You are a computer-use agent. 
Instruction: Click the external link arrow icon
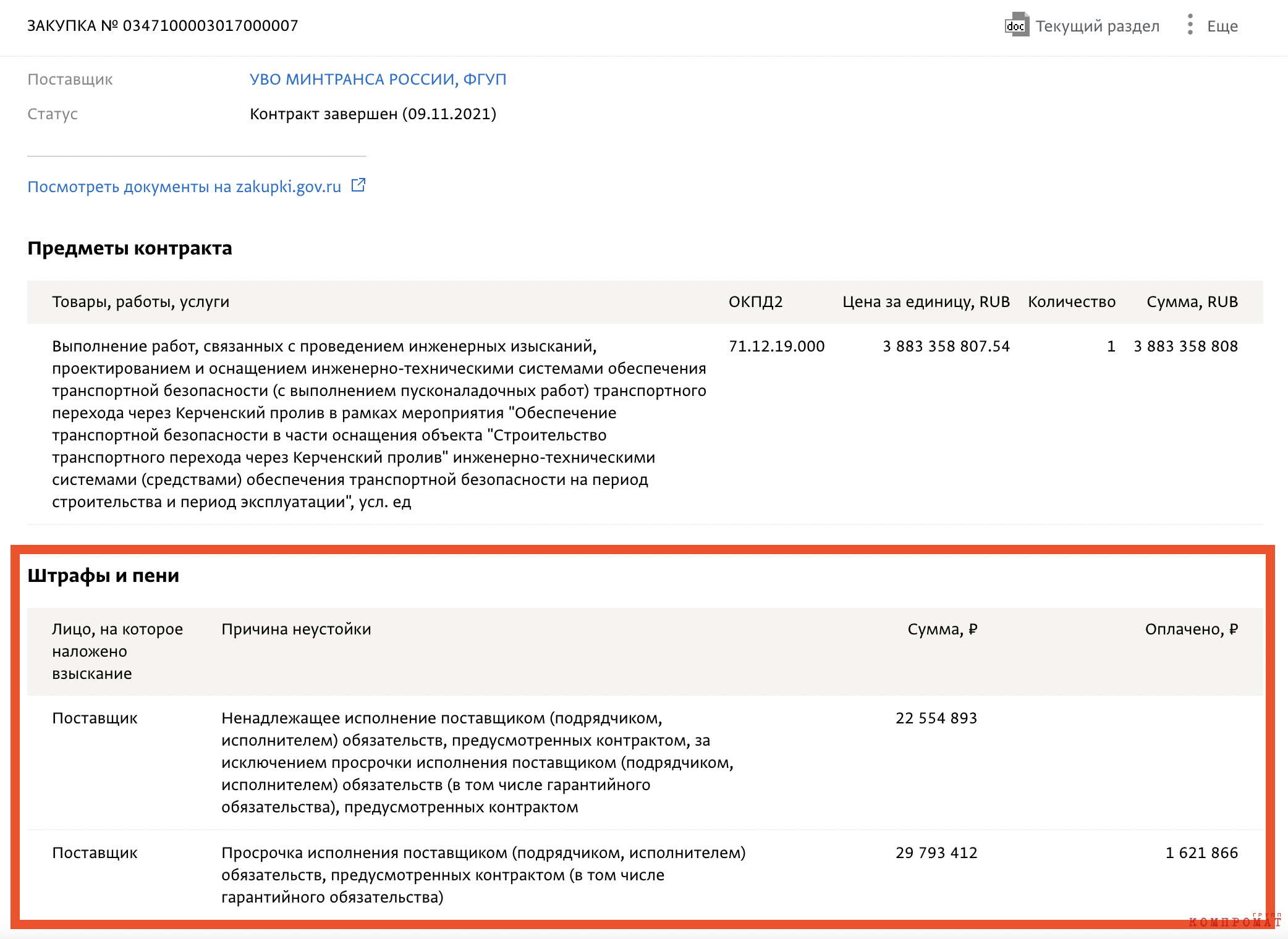(358, 185)
